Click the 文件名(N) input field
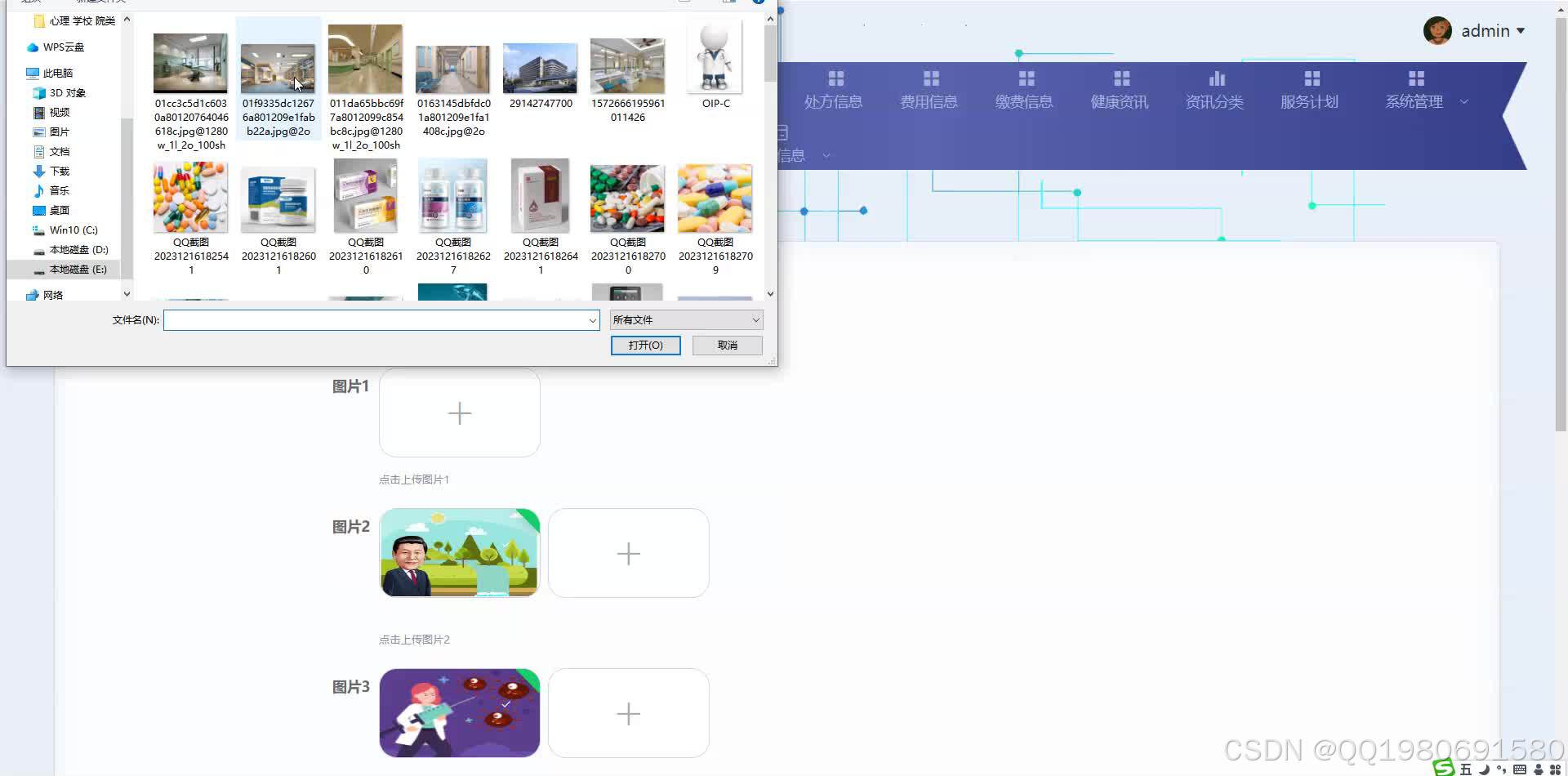The image size is (1568, 776). (x=376, y=319)
